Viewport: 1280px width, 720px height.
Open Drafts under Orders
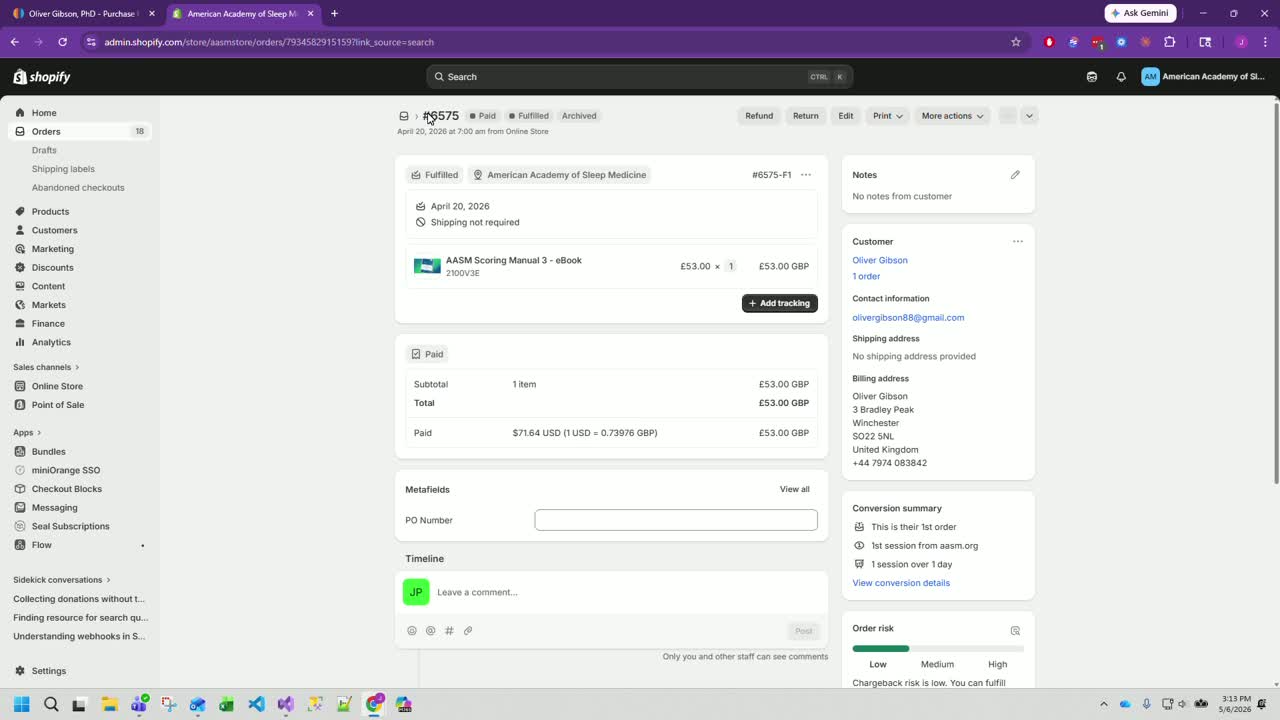(x=44, y=150)
